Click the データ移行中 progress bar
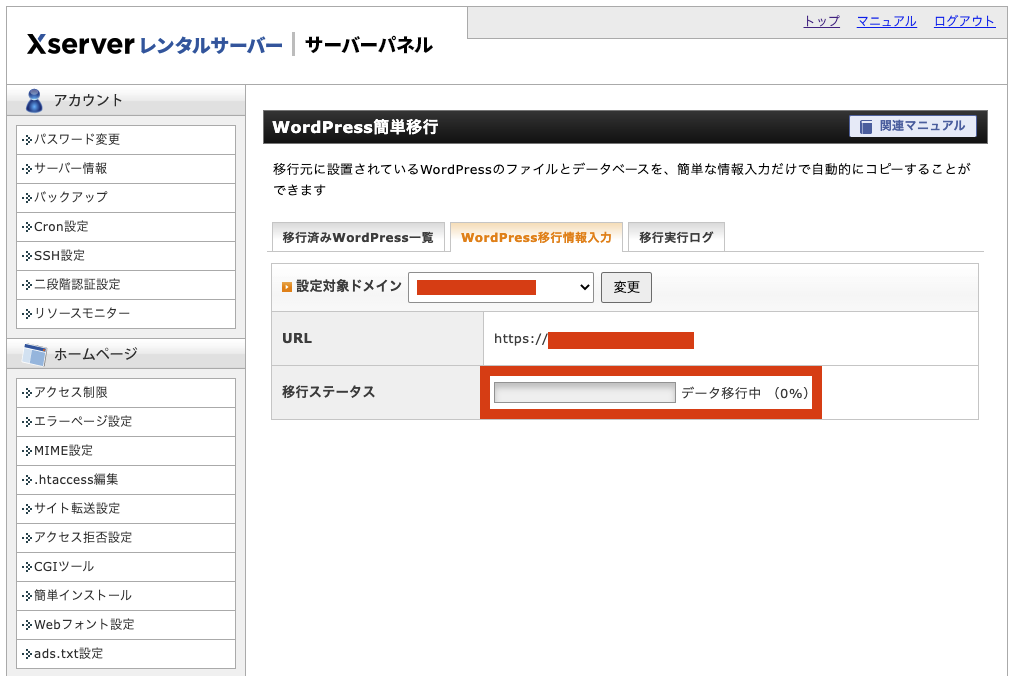Viewport: 1014px width, 676px height. click(x=585, y=393)
